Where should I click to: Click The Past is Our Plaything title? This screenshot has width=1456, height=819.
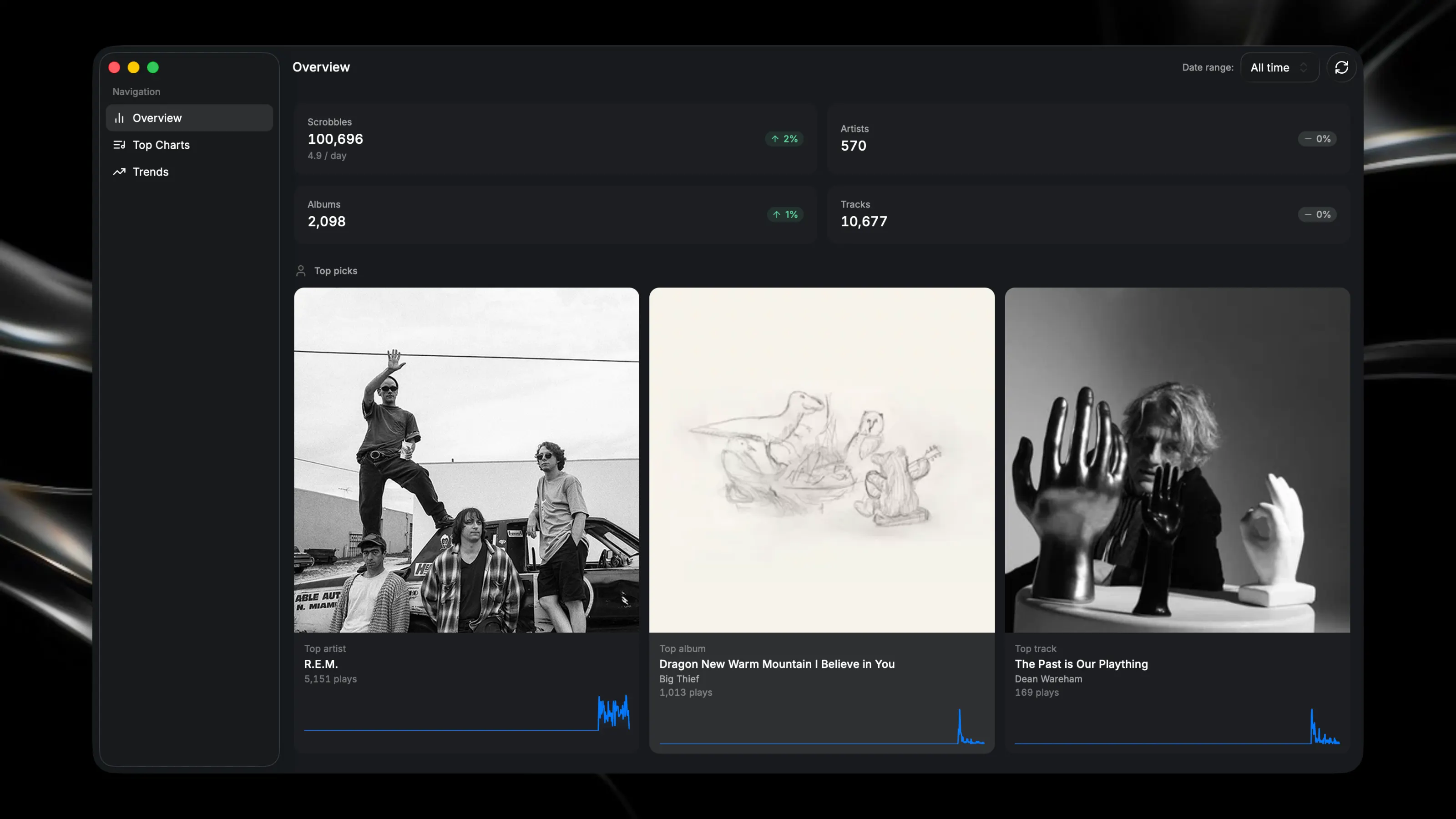[1081, 663]
